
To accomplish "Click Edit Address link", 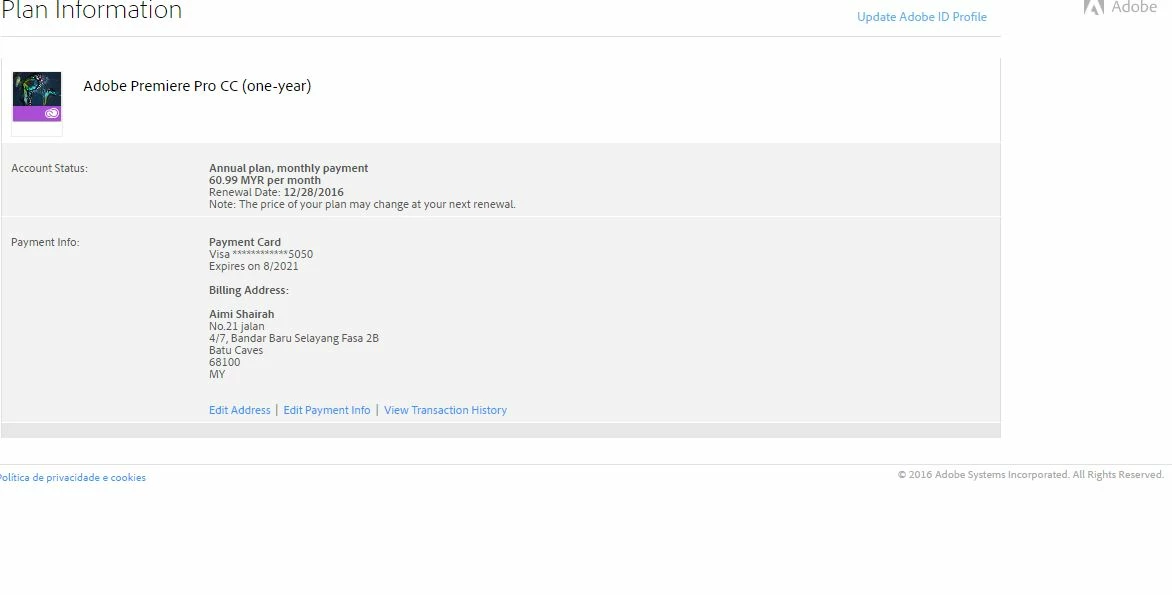I will tap(239, 410).
